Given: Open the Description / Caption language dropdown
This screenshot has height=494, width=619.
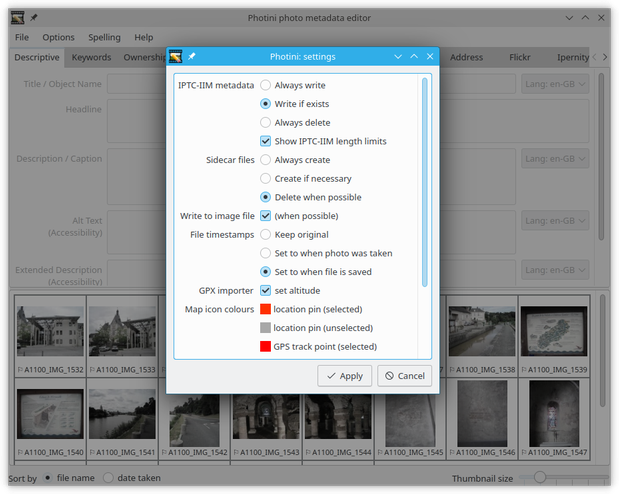Looking at the screenshot, I should (x=555, y=159).
